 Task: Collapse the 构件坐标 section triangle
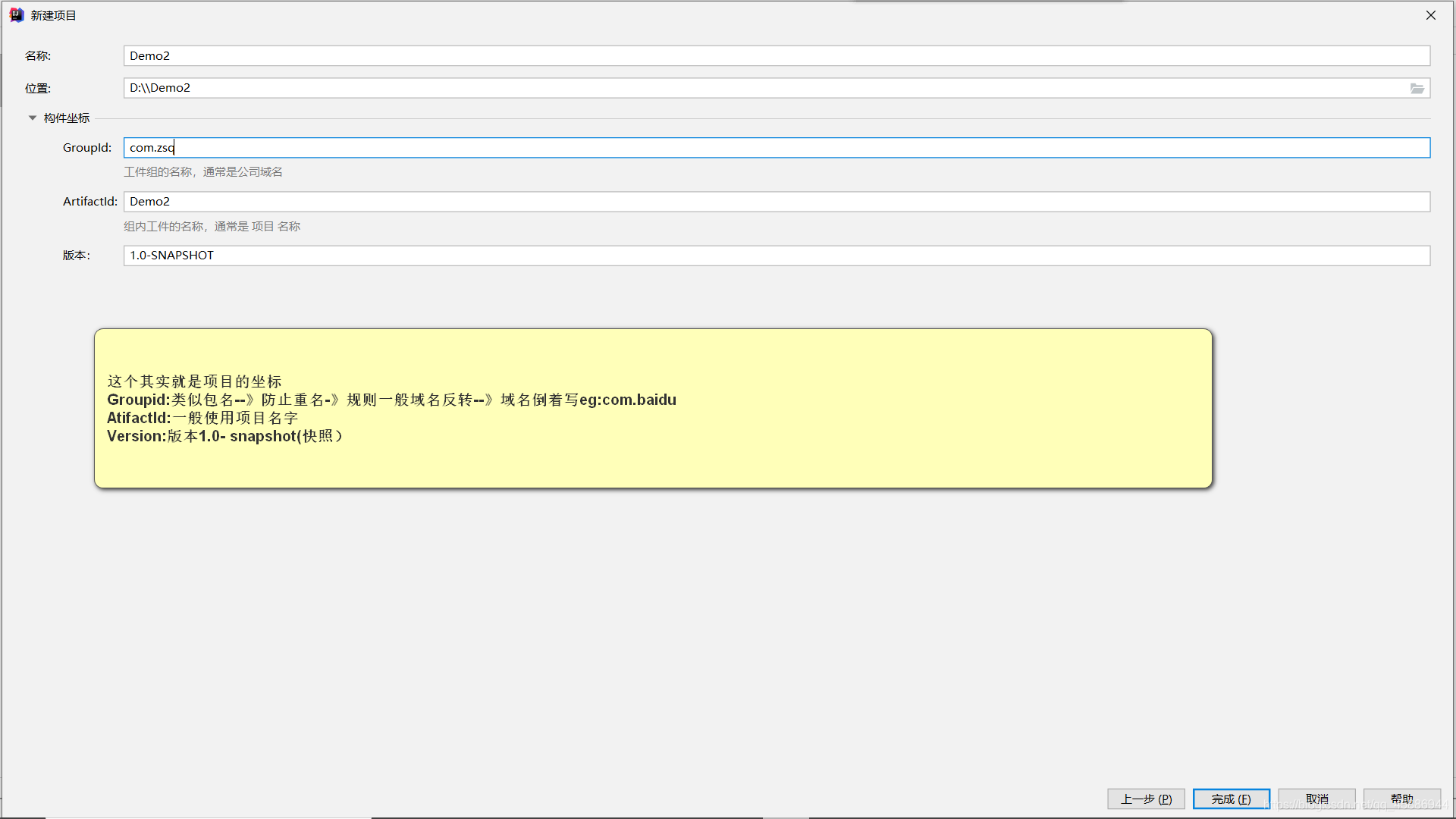[33, 118]
